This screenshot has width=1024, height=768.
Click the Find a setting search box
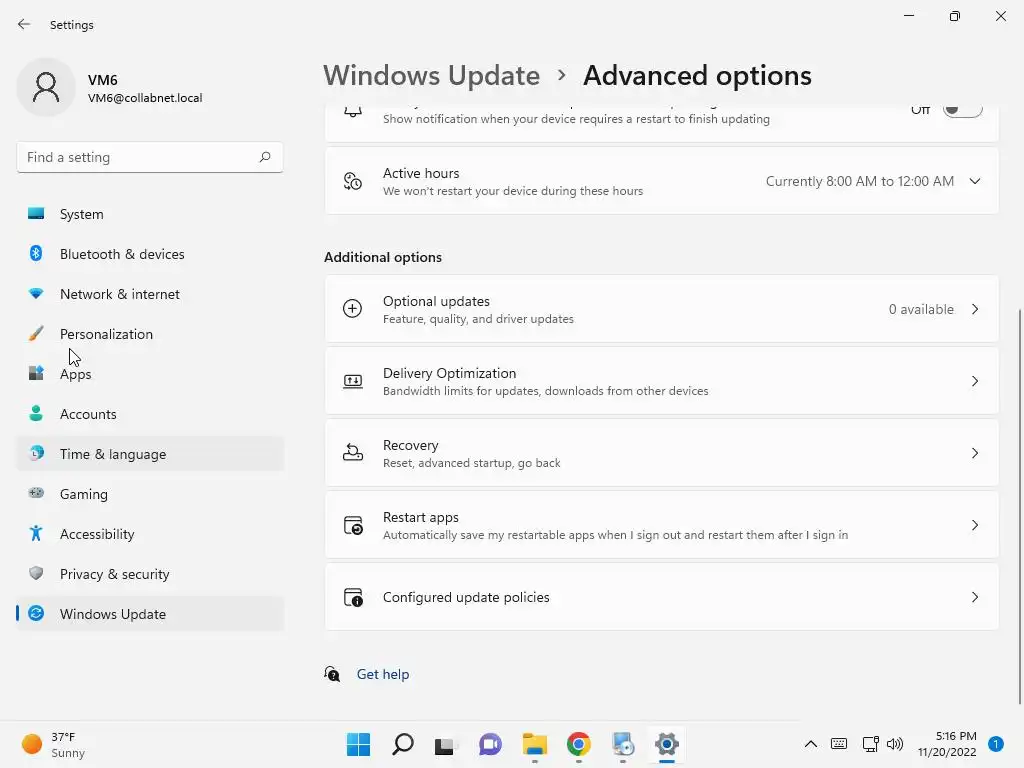pos(150,157)
